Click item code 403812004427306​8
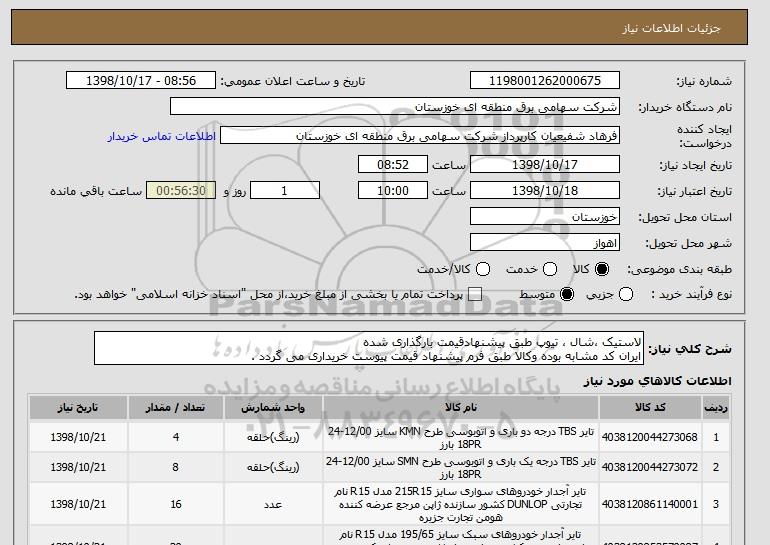Viewport: 770px width, 545px height. 650,437
